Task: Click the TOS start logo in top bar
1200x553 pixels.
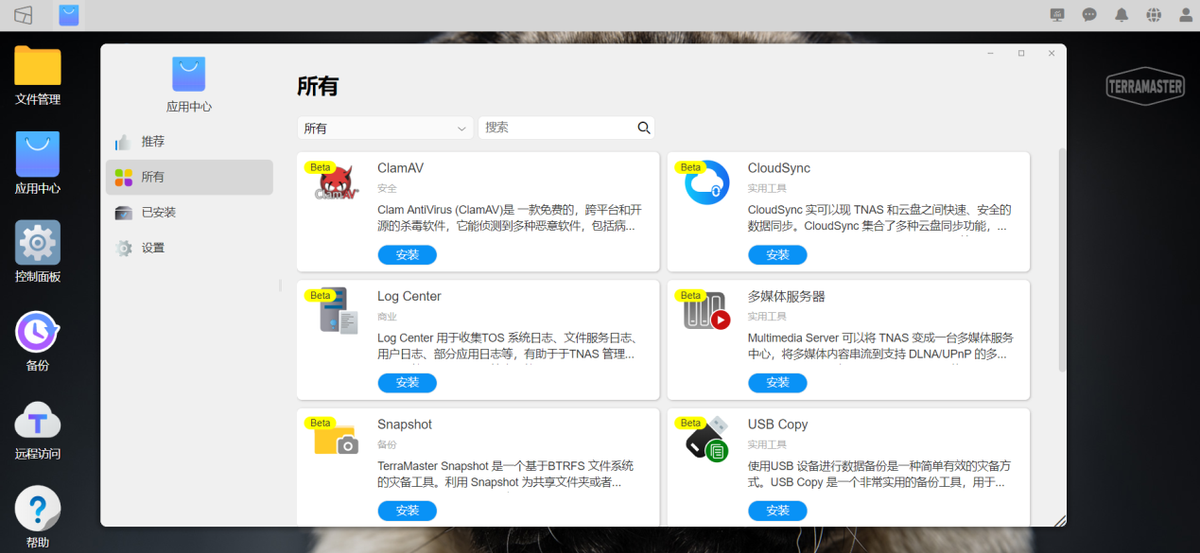Action: click(23, 15)
